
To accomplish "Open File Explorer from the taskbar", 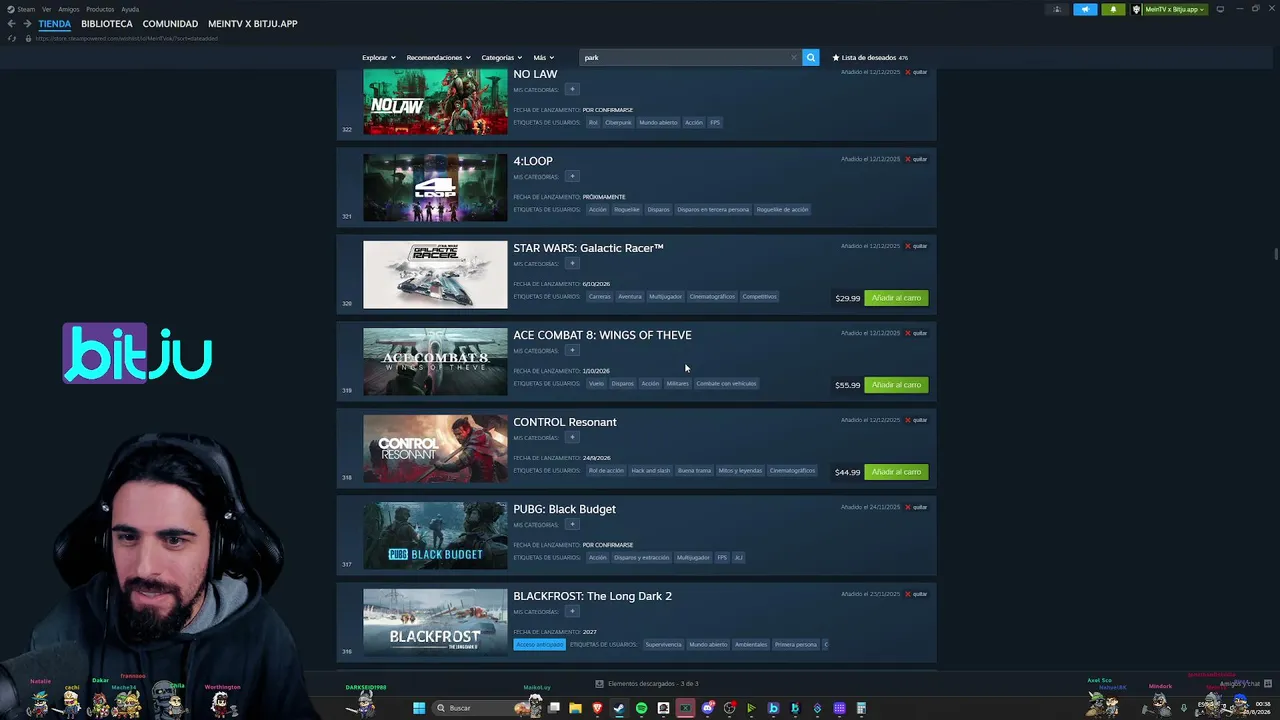I will (x=575, y=708).
